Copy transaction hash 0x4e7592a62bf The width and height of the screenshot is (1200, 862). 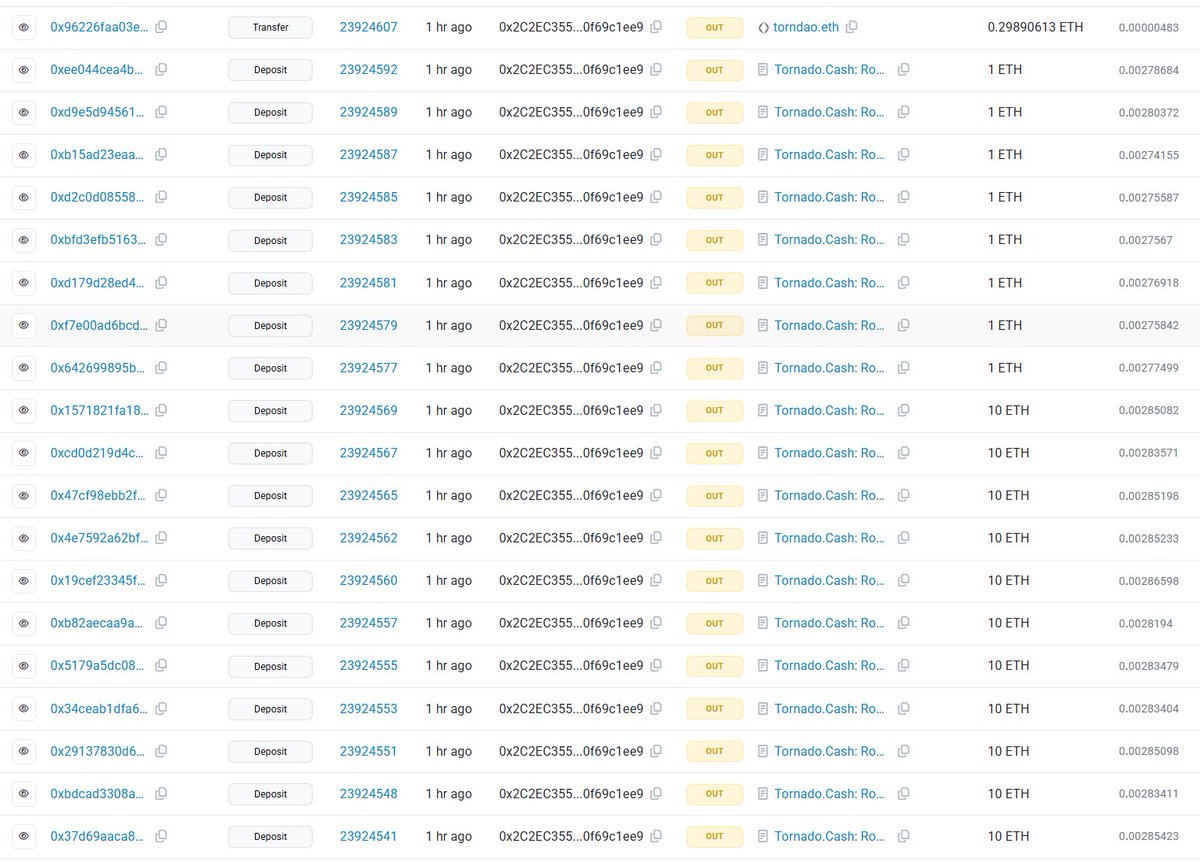(161, 538)
